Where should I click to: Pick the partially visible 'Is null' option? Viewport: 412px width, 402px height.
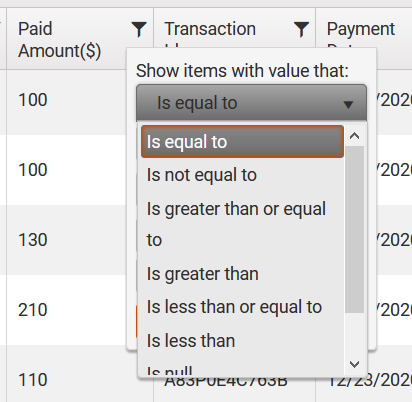[242, 369]
